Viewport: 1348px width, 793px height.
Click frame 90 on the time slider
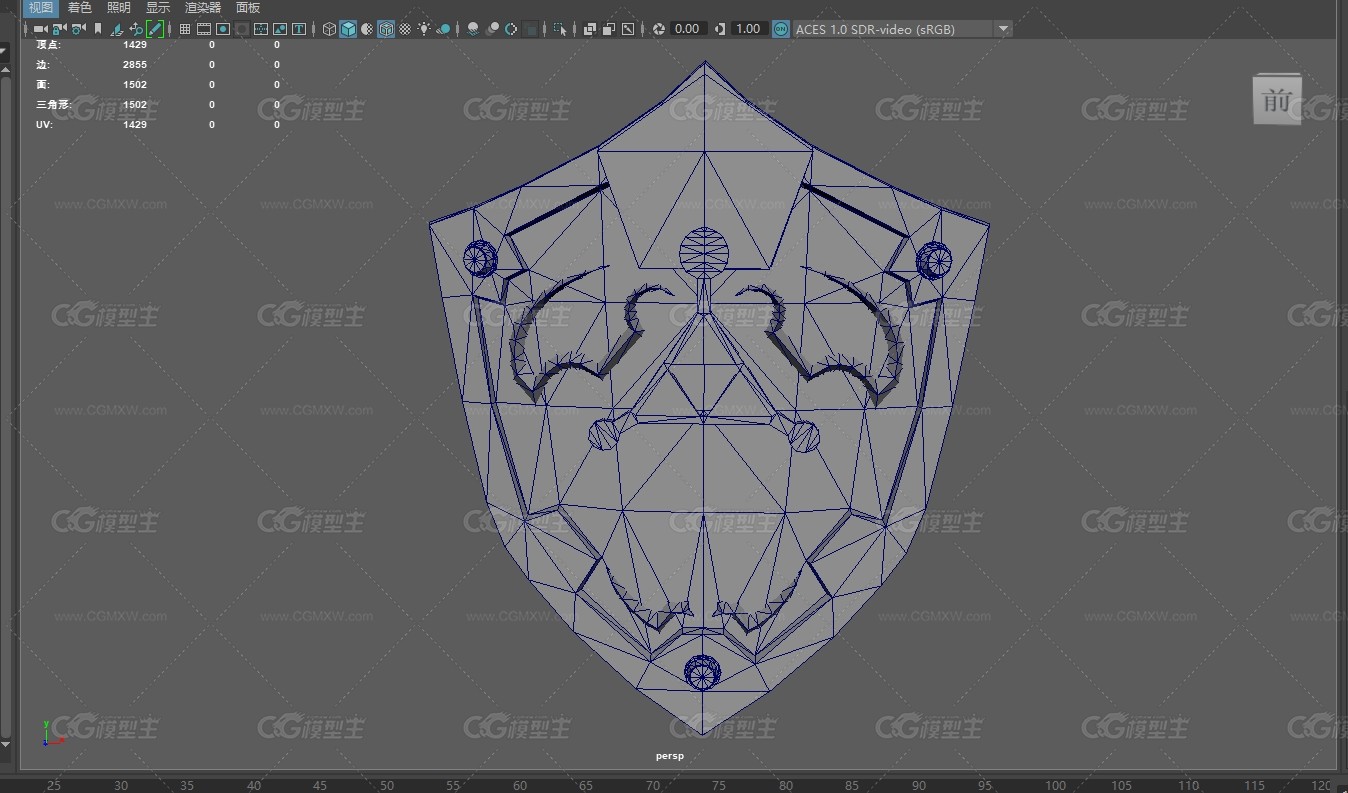pos(918,785)
